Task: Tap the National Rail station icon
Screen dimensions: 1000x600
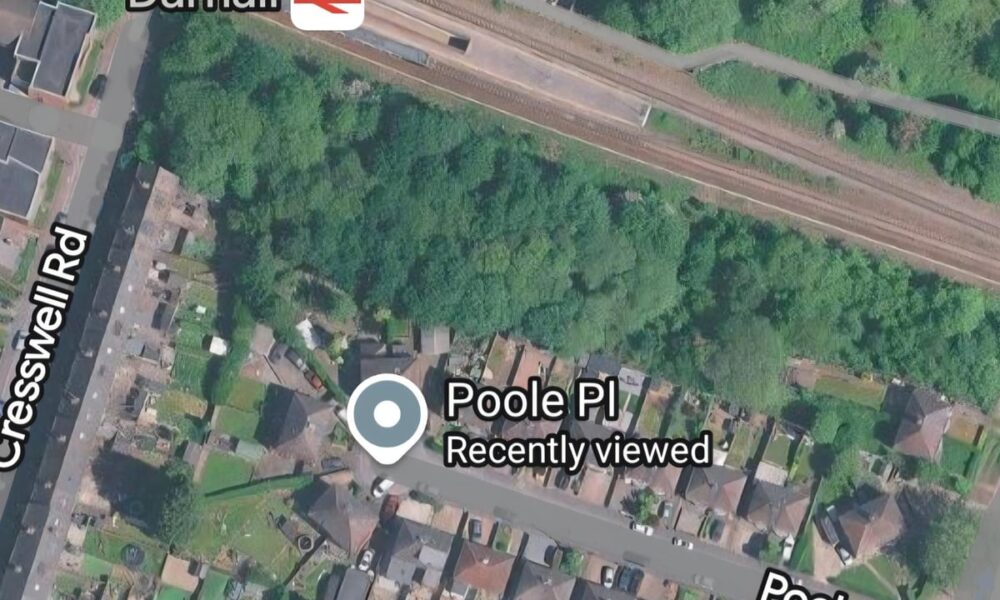Action: coord(327,12)
